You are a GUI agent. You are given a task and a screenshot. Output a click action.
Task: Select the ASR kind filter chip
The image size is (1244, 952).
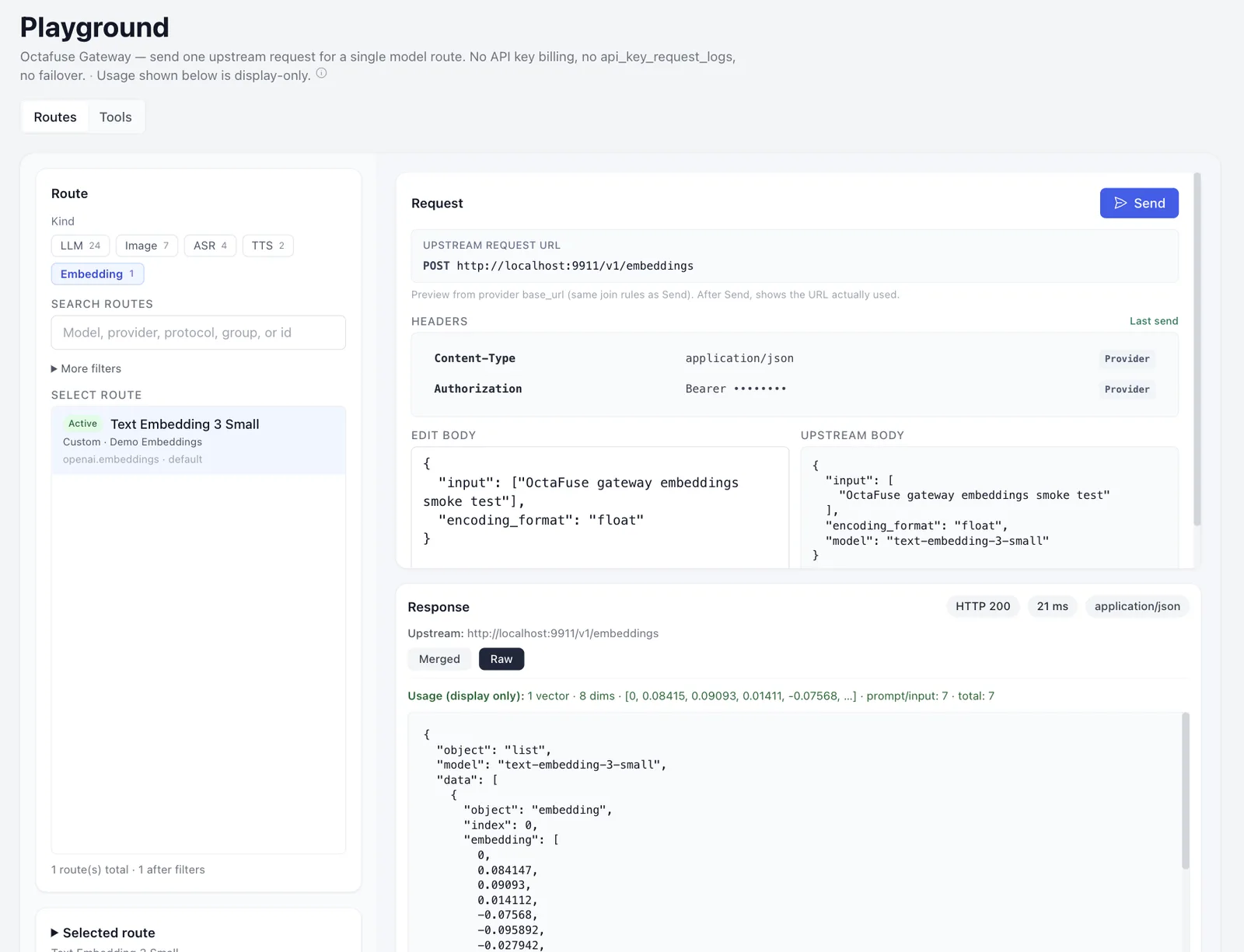(210, 246)
